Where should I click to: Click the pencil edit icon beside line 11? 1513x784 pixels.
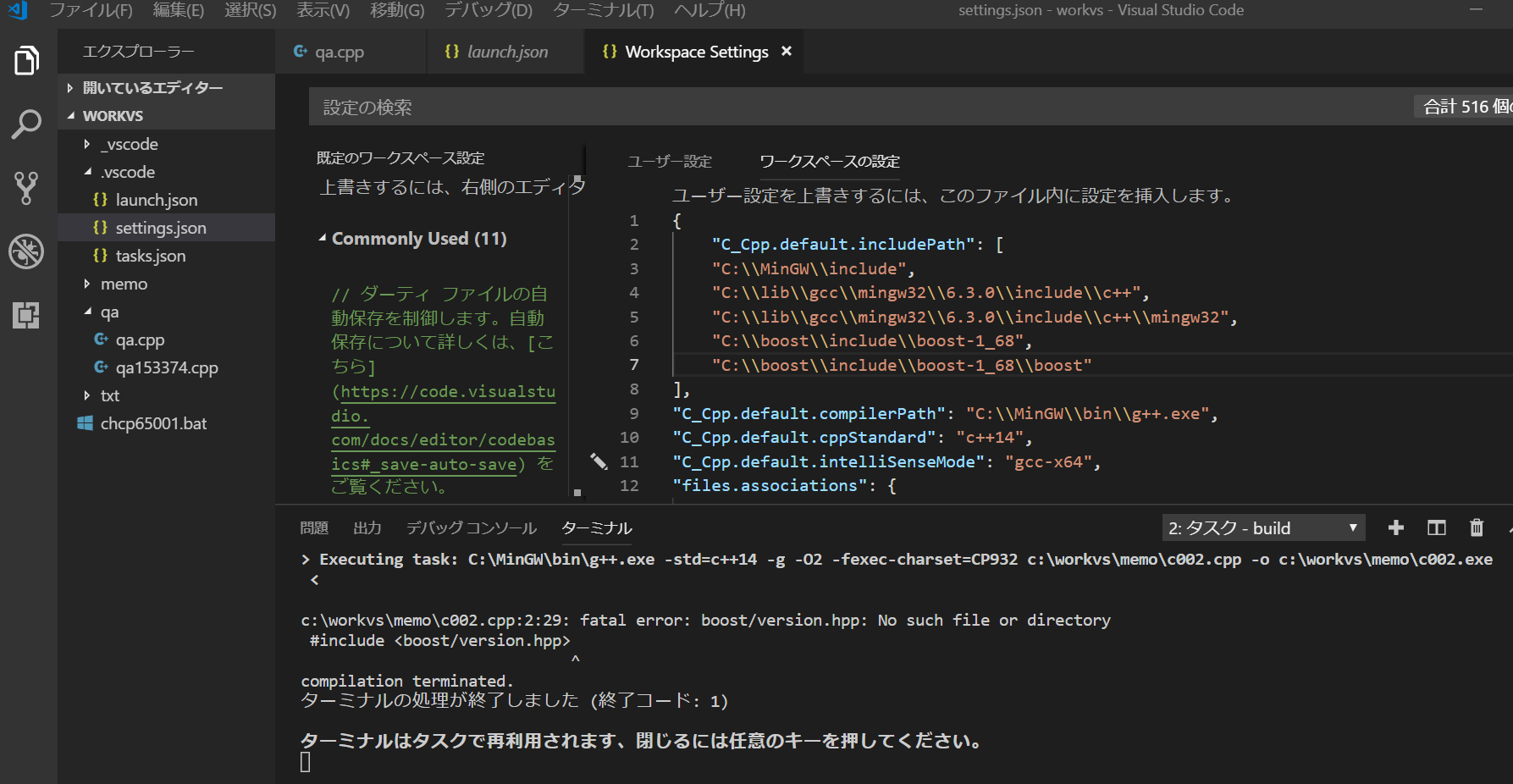pos(599,461)
